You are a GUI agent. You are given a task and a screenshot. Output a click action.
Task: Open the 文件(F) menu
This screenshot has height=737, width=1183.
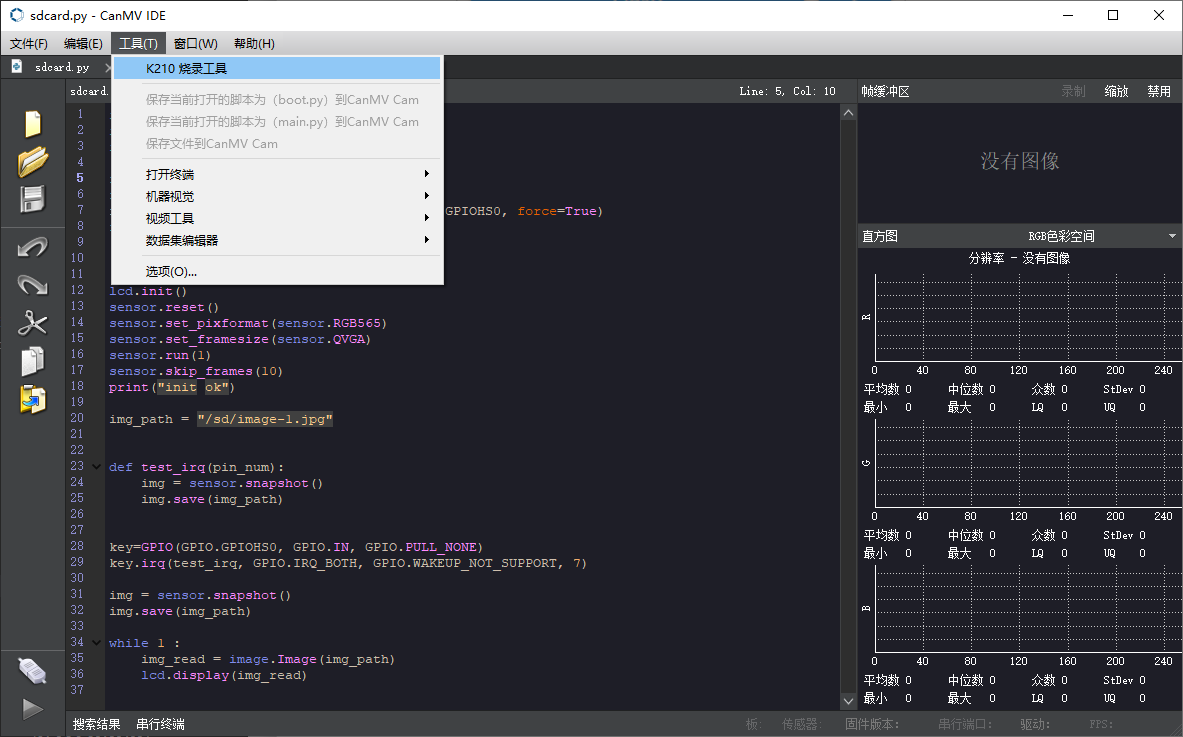click(x=29, y=44)
